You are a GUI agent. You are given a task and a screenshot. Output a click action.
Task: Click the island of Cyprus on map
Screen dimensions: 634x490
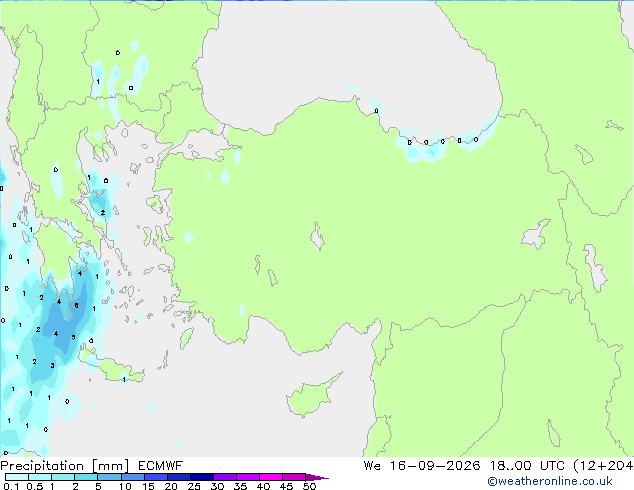(311, 395)
